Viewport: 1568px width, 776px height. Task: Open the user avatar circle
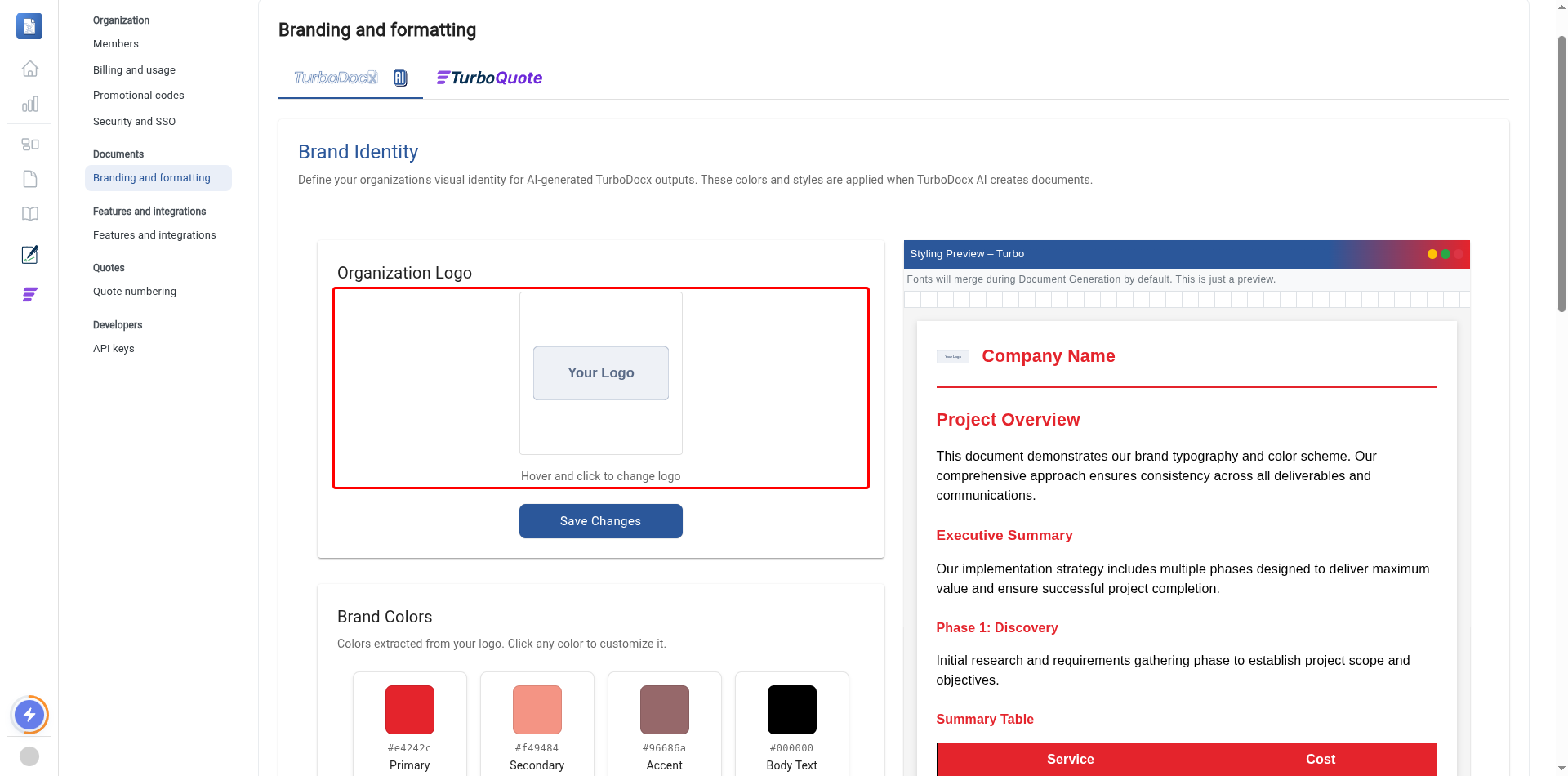click(x=29, y=756)
